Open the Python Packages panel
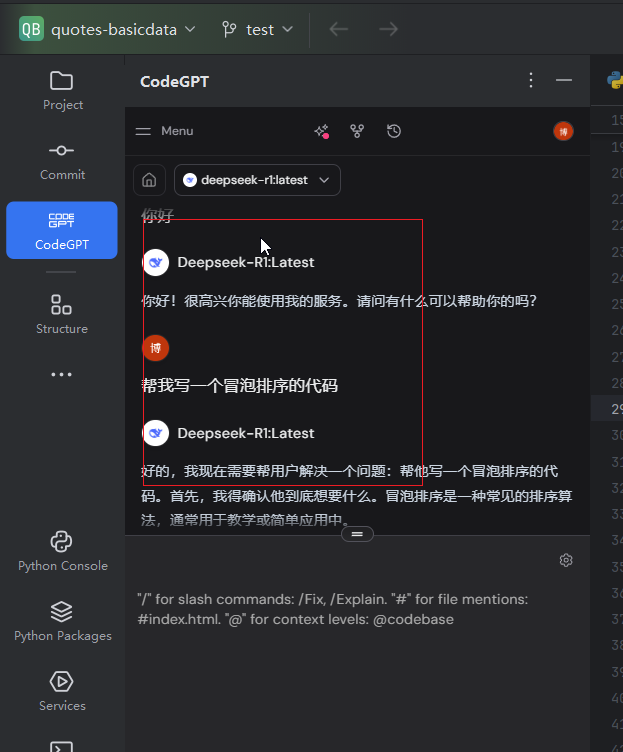This screenshot has width=623, height=752. pos(62,621)
